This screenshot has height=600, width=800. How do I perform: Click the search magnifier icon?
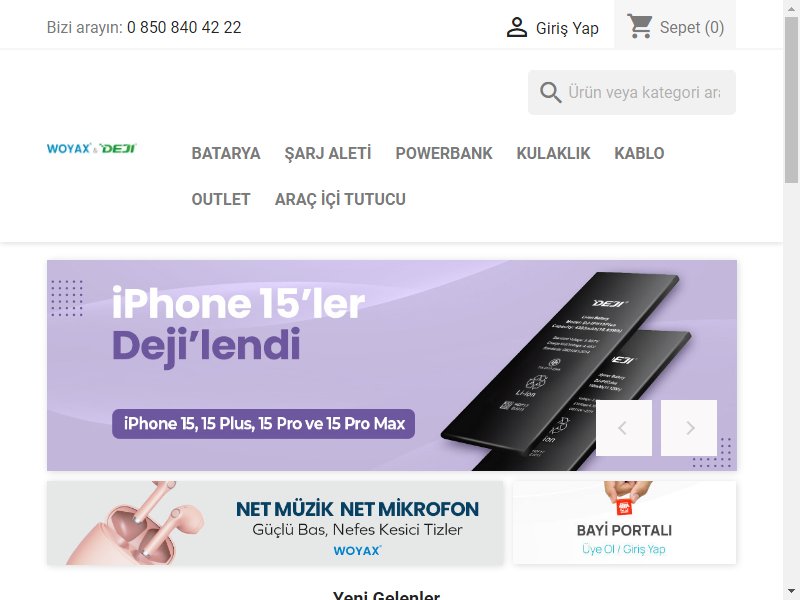coord(551,92)
